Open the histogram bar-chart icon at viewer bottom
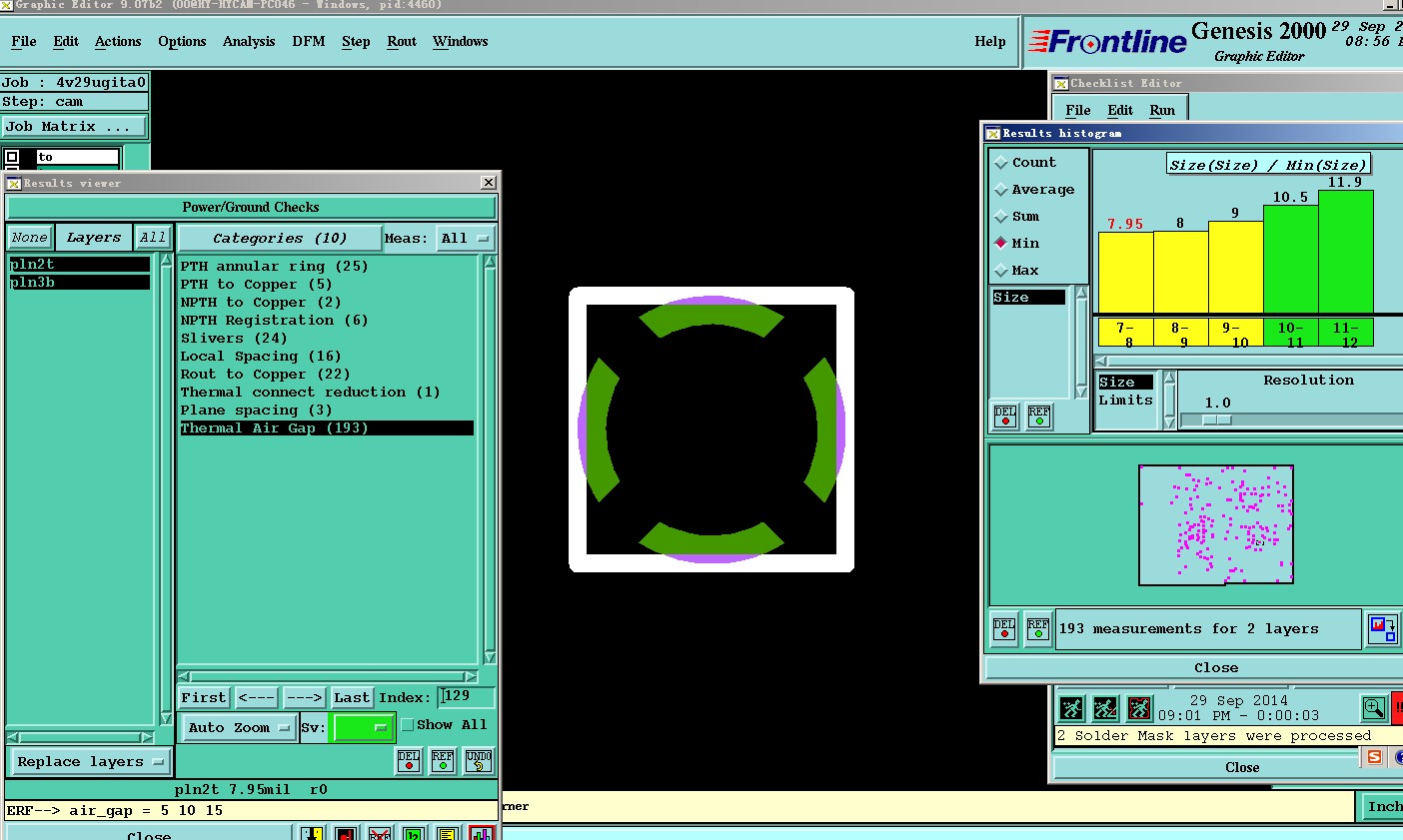Viewport: 1403px width, 840px height. point(482,834)
